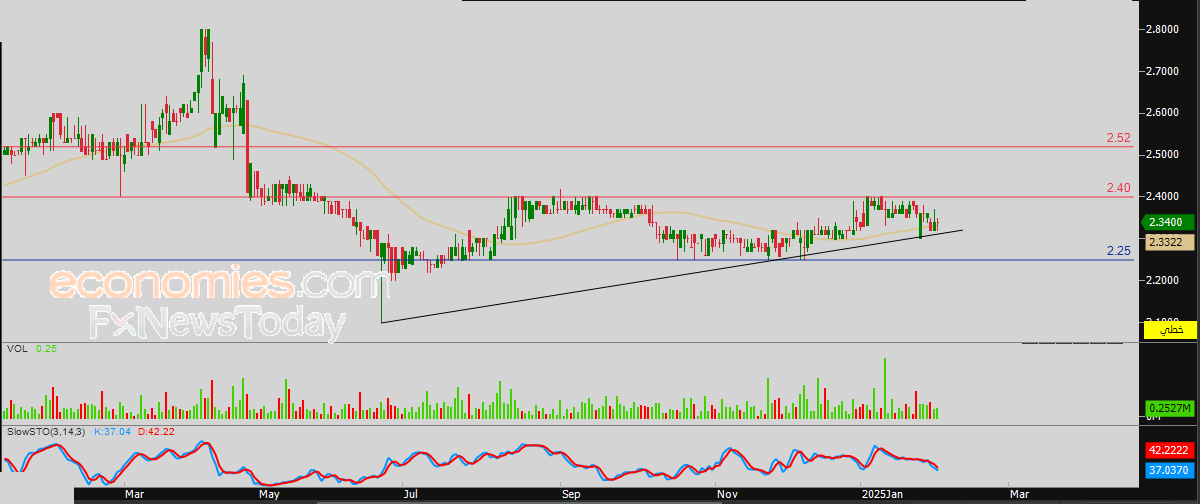Click the Jul date axis label
The width and height of the screenshot is (1200, 504).
(x=410, y=494)
